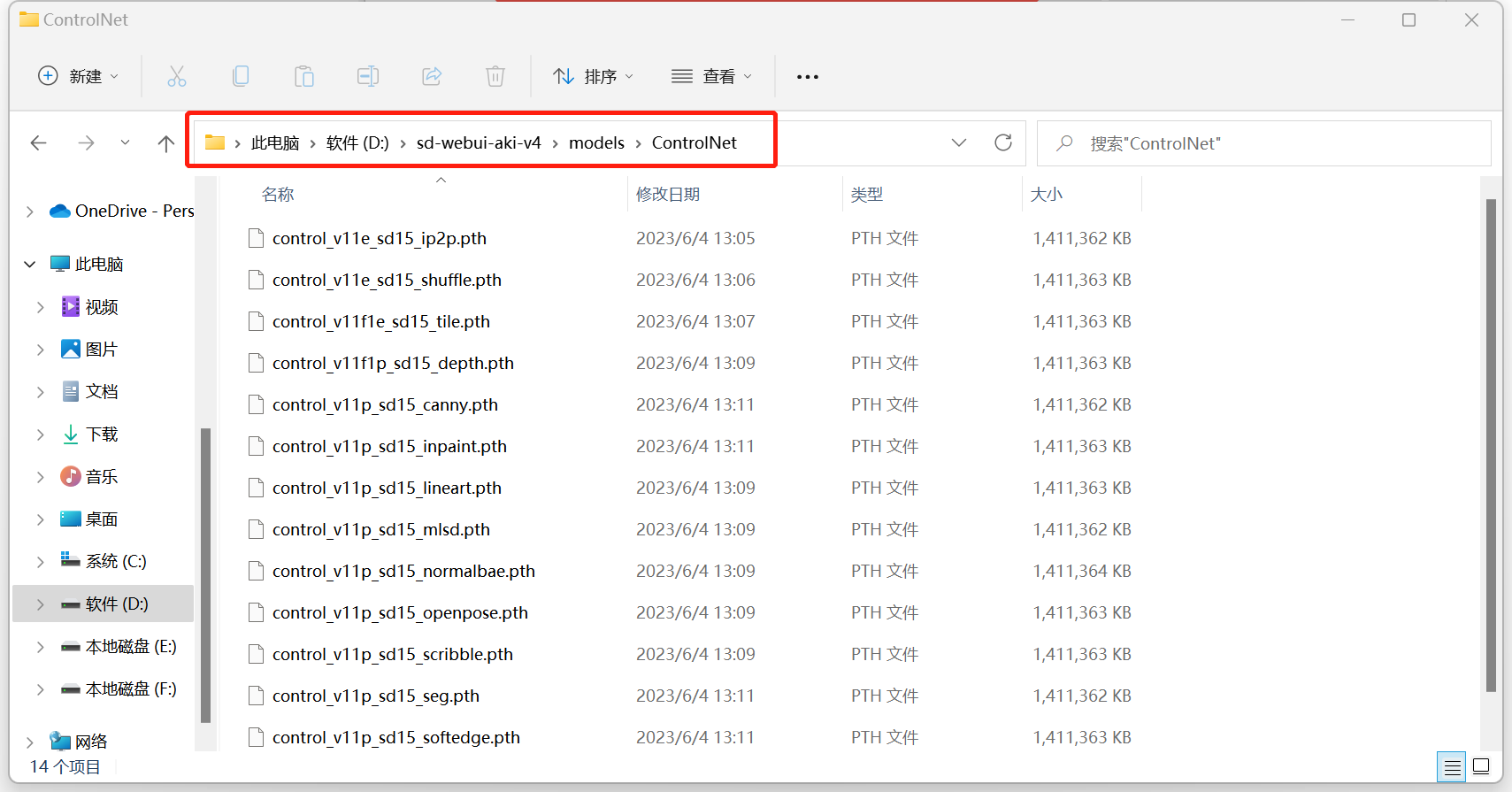Screen dimensions: 1512x792
Task: Expand the 软件 (D:) tree node
Action: (40, 604)
